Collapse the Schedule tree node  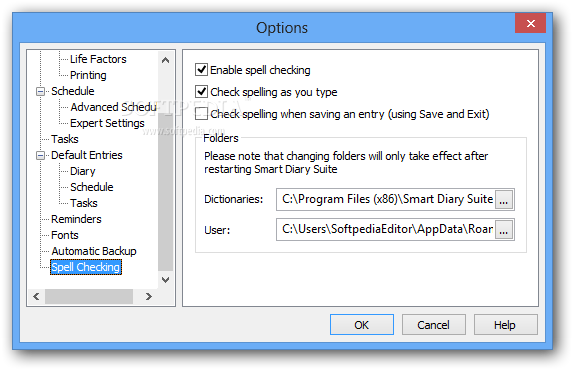[x=40, y=91]
